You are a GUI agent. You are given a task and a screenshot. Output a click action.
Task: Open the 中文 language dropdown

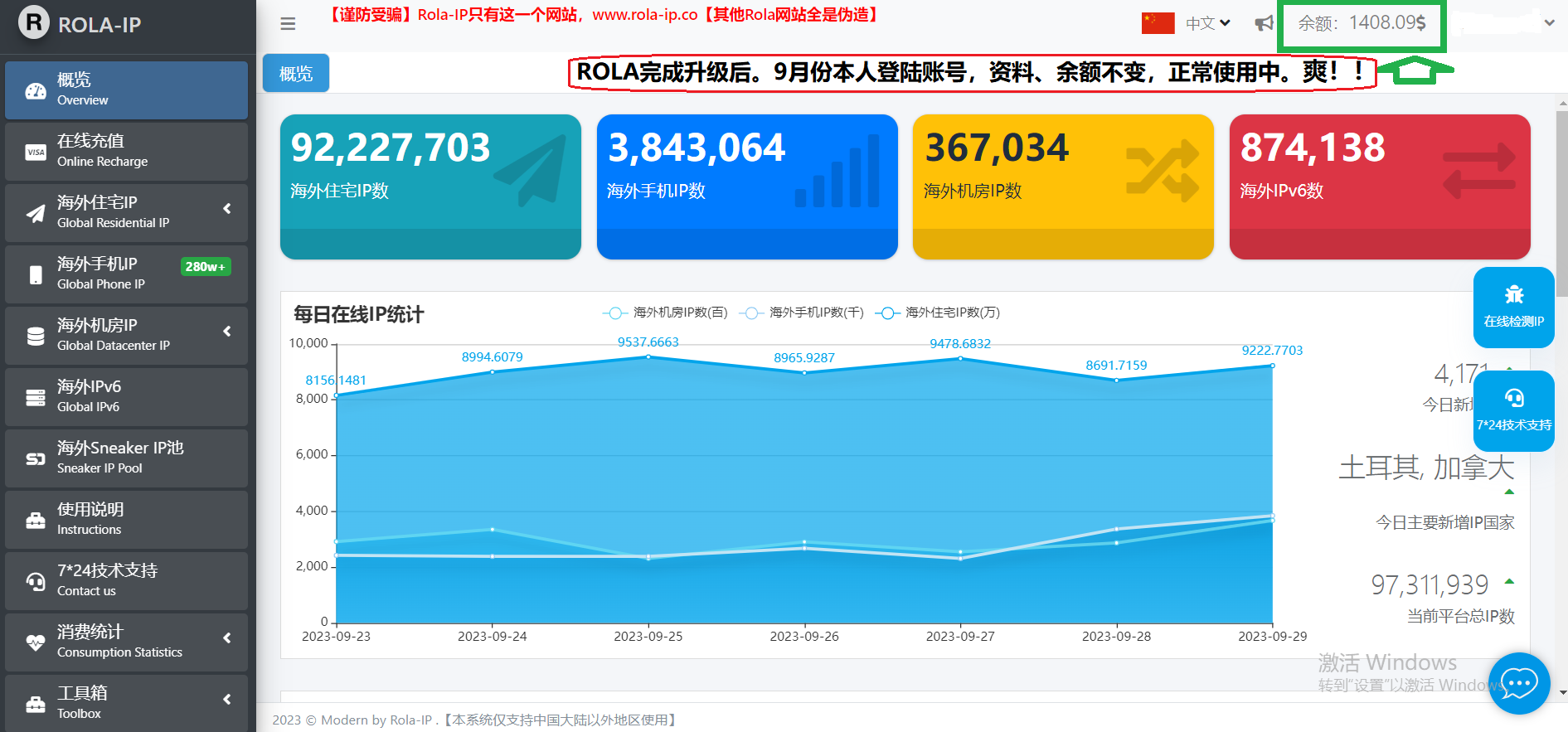(1208, 23)
